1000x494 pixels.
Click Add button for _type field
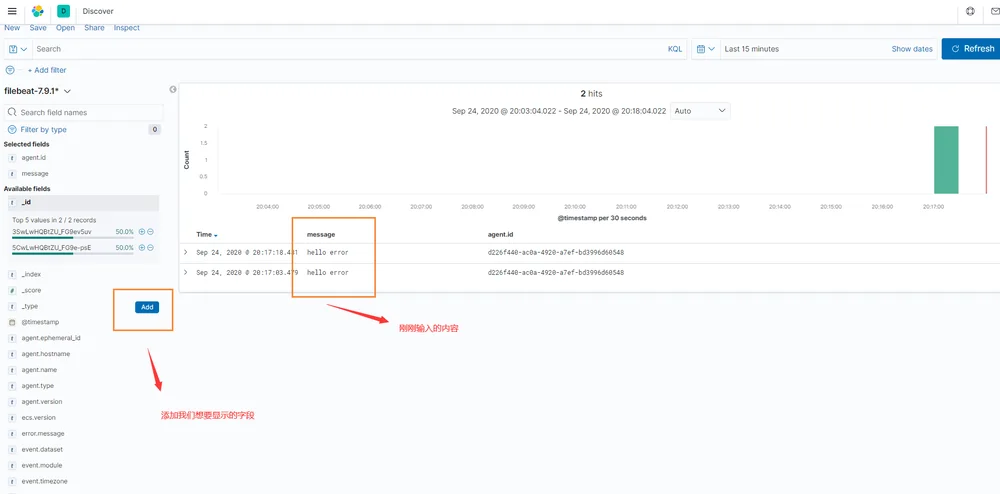(147, 307)
